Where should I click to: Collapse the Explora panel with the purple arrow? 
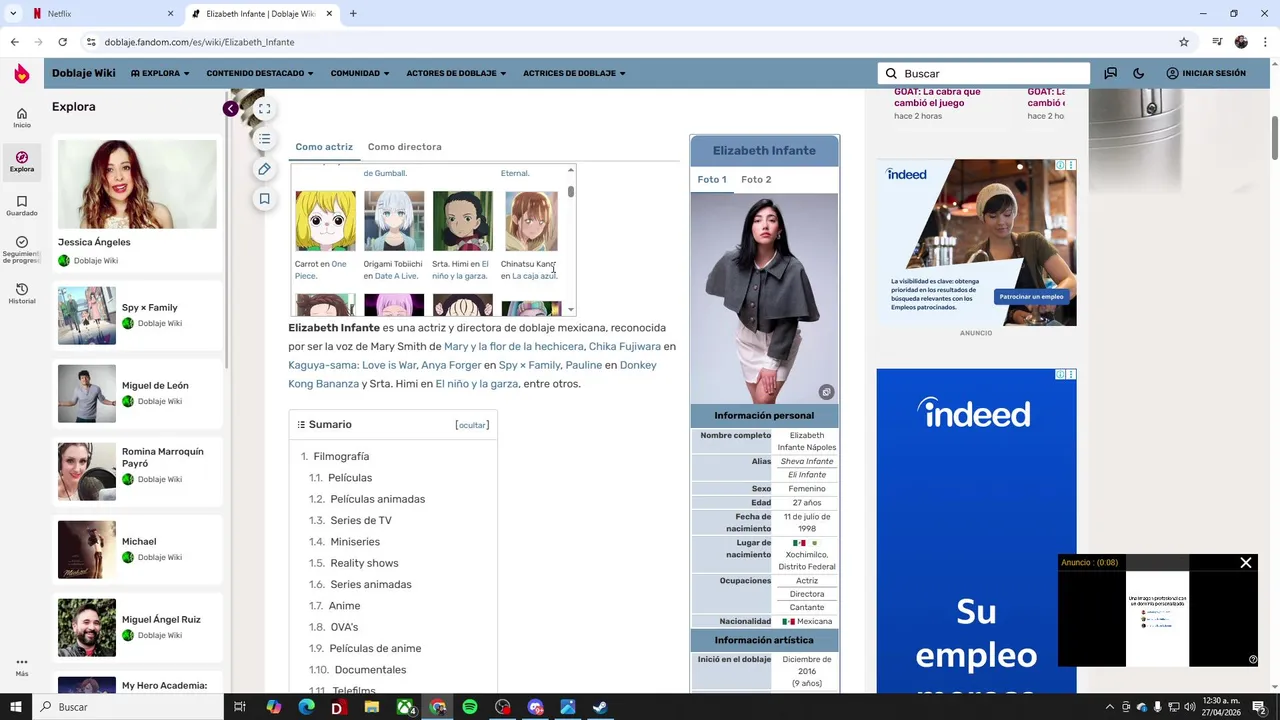(230, 109)
